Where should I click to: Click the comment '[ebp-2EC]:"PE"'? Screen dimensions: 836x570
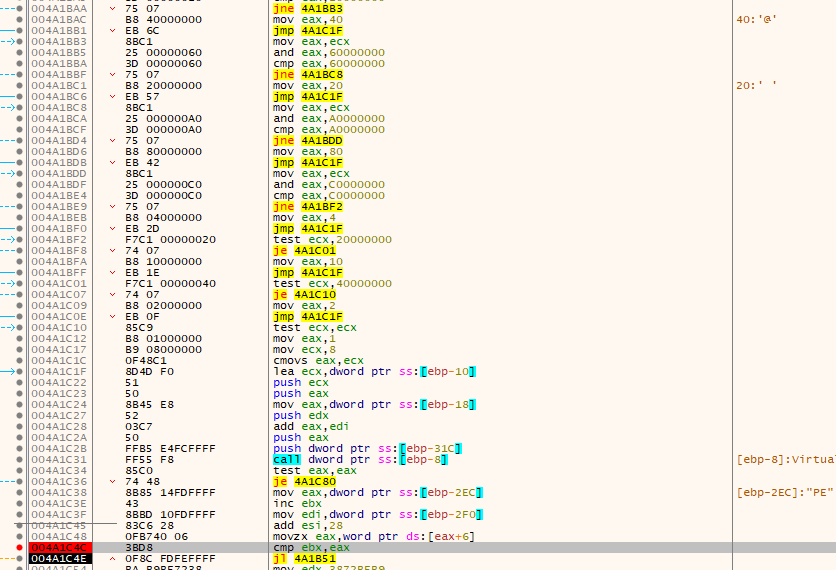pyautogui.click(x=784, y=493)
